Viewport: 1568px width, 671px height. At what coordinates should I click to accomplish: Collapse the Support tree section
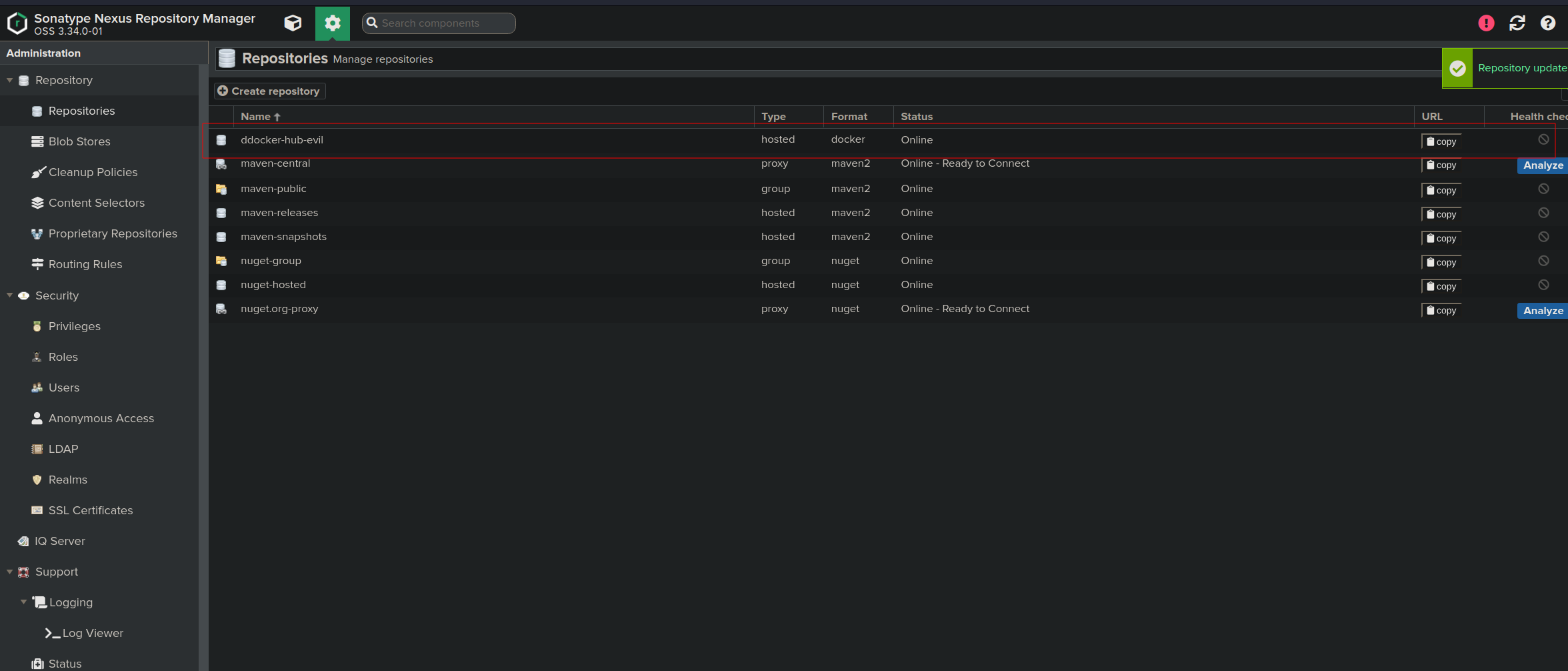tap(9, 572)
